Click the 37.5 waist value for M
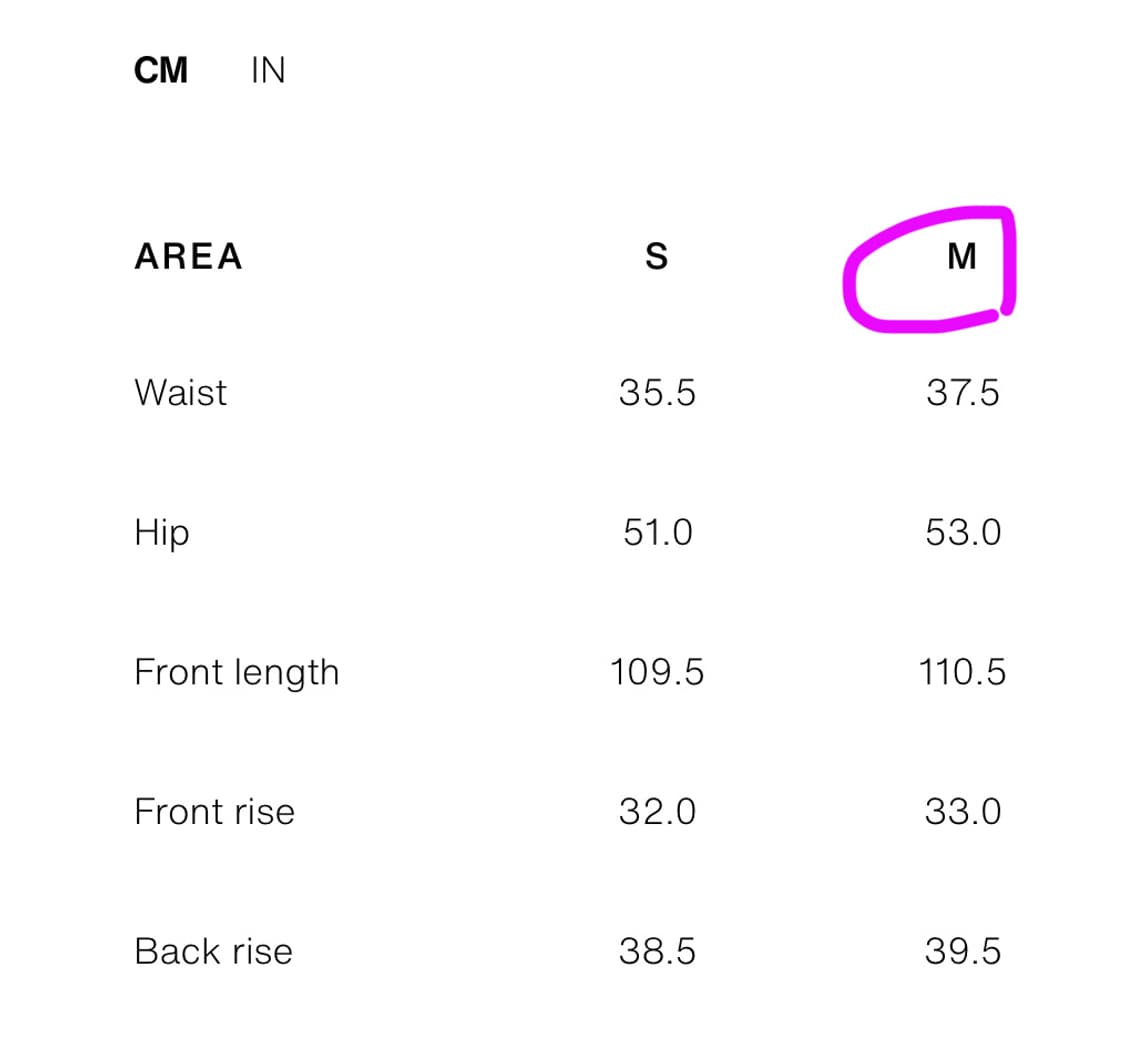Image resolution: width=1125 pixels, height=1046 pixels. pyautogui.click(x=962, y=392)
